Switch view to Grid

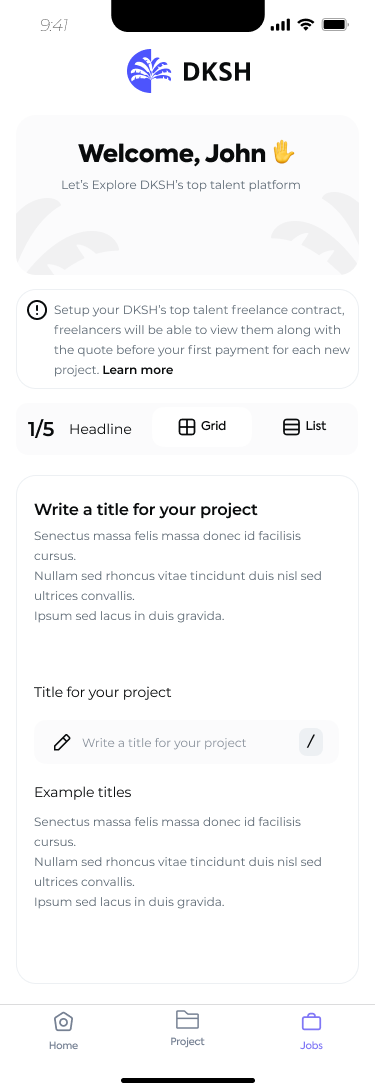click(x=202, y=427)
